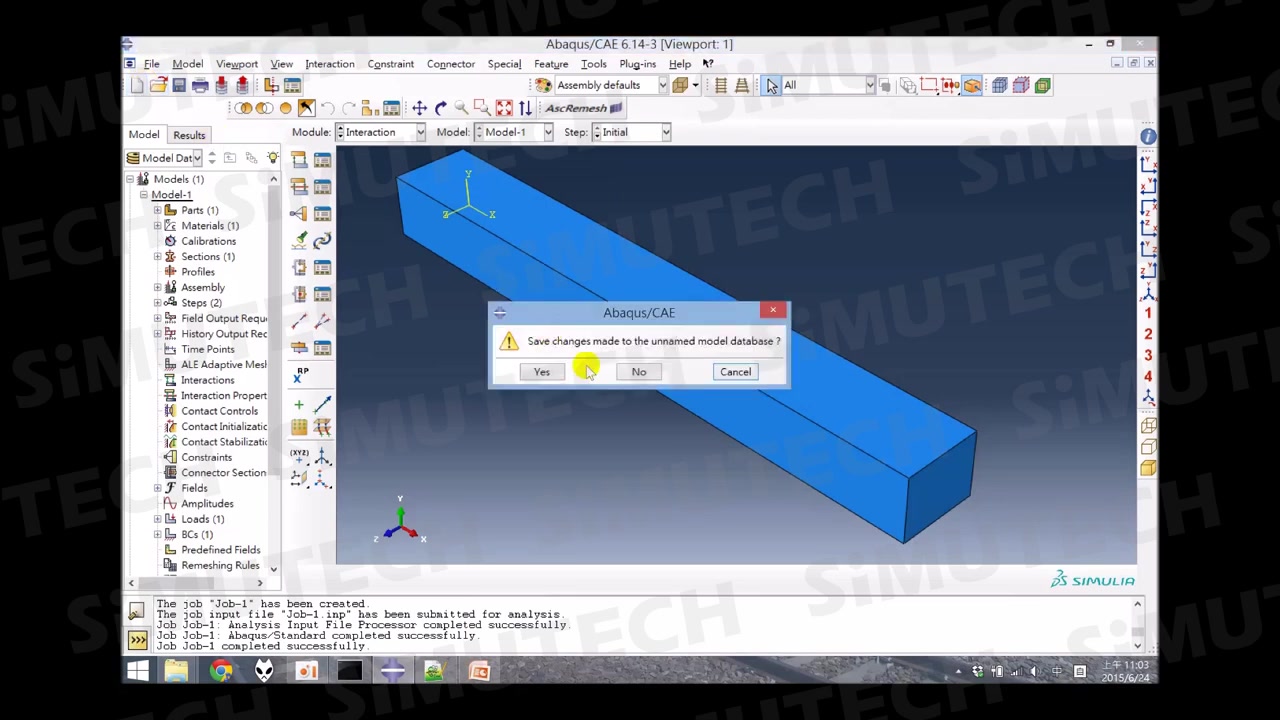Viewport: 1280px width, 720px height.
Task: Open the Plug-ins menu
Action: coord(637,64)
